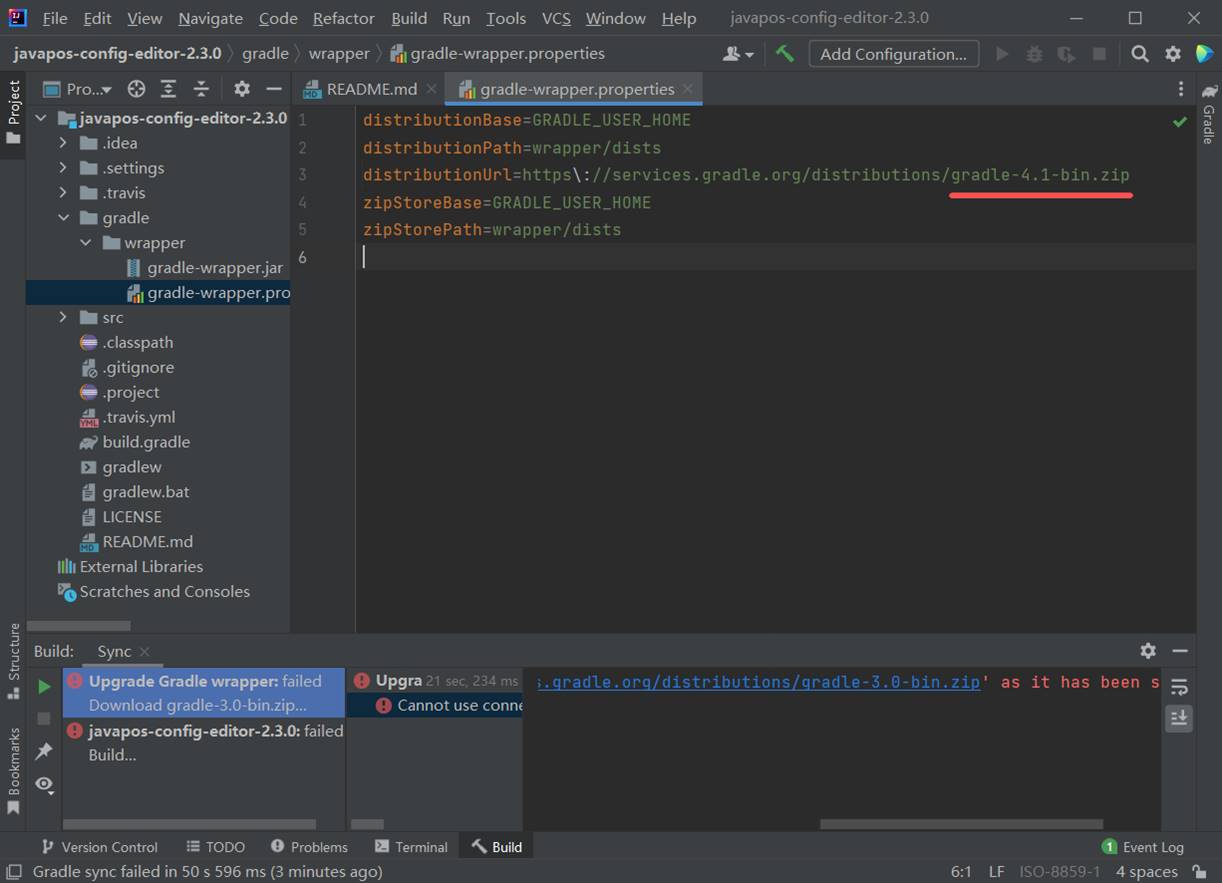
Task: Open the TODO tool window
Action: click(x=214, y=847)
